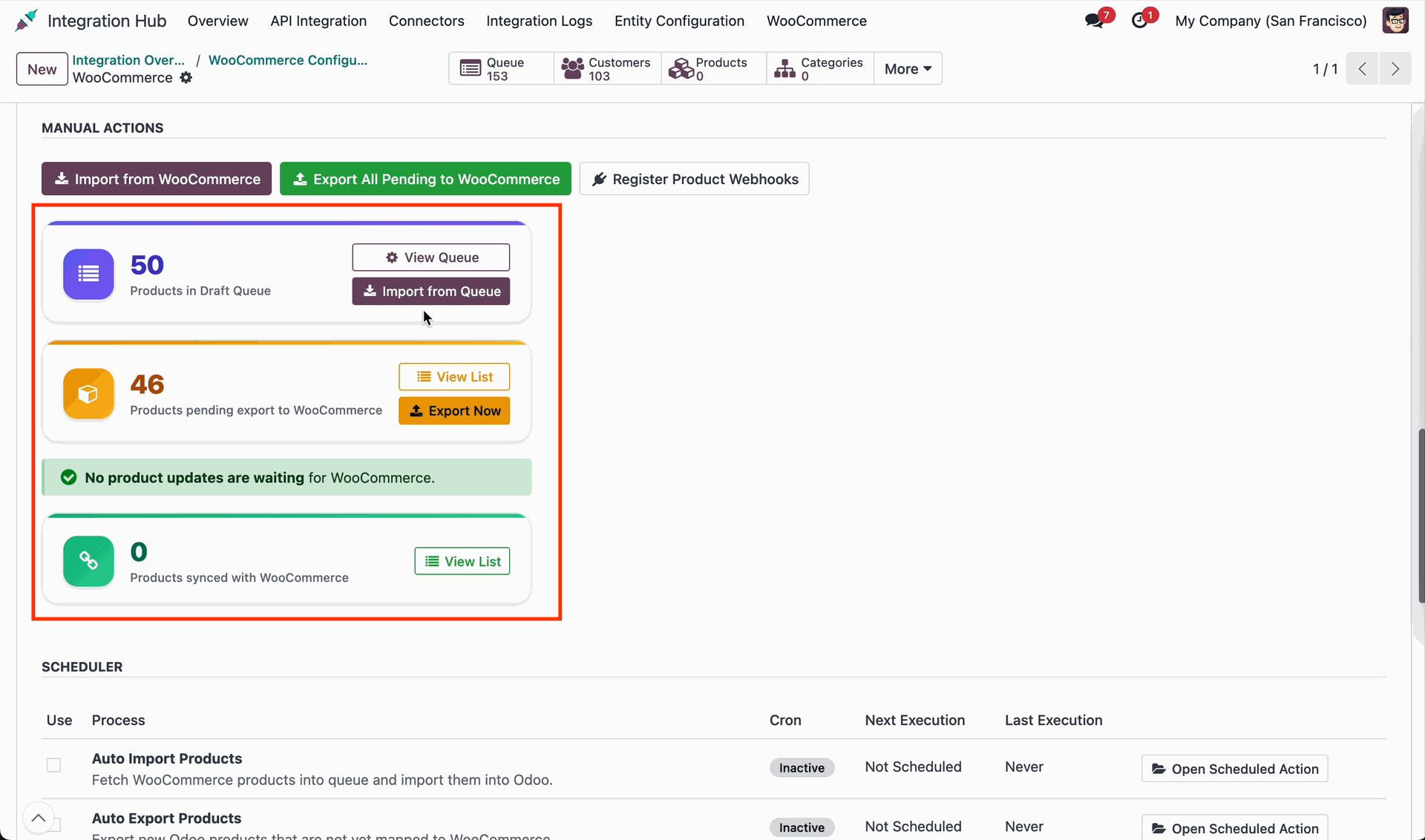
Task: Click the user avatar picture
Action: pos(1395,21)
